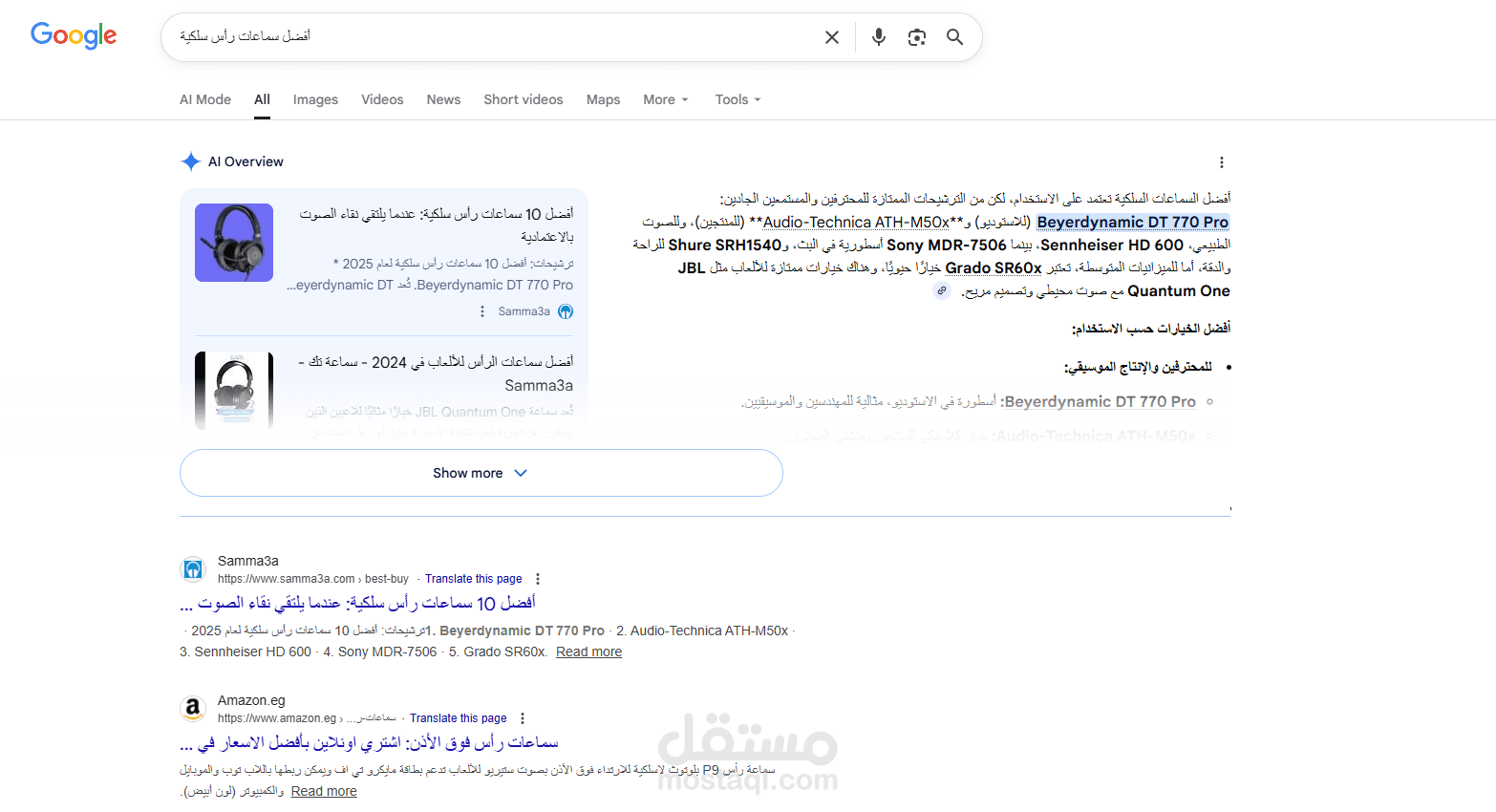
Task: Translate the Amazon.eg page
Action: point(459,718)
